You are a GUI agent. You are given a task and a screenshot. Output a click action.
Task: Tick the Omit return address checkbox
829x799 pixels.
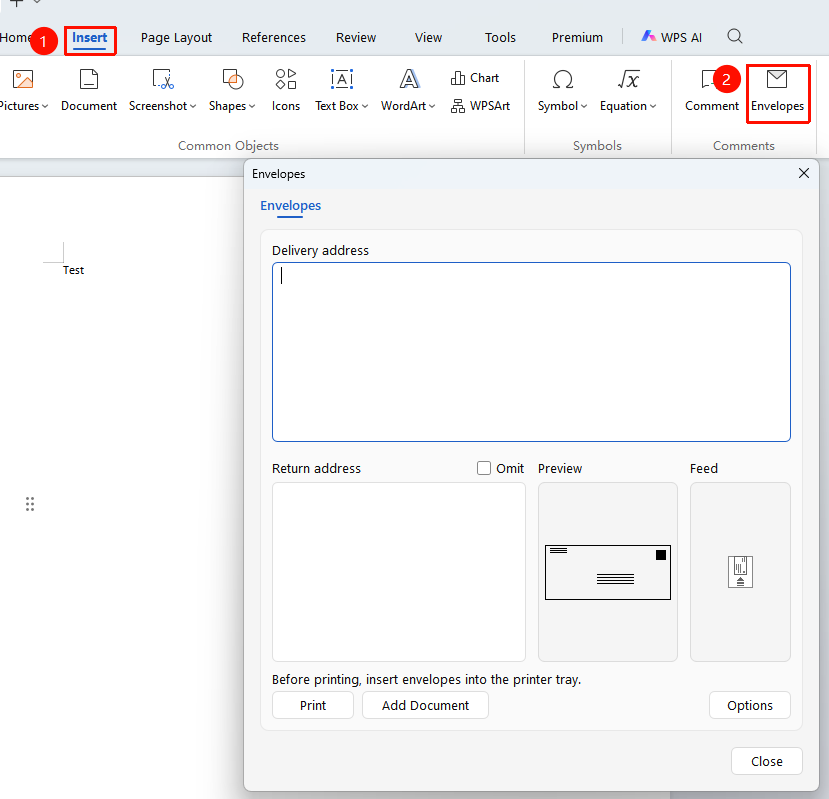484,468
